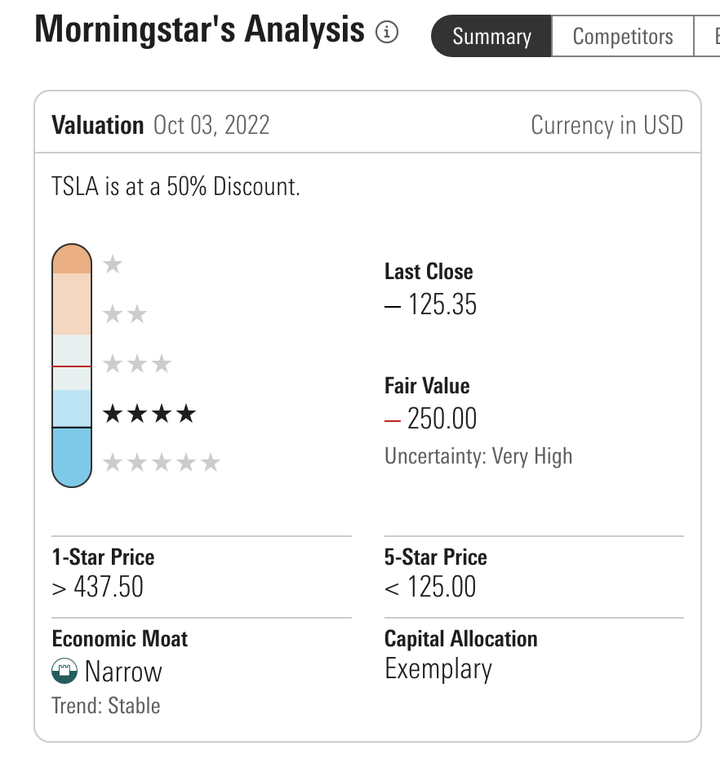
Task: Open the info icon beside Morningstar's Analysis
Action: click(387, 32)
